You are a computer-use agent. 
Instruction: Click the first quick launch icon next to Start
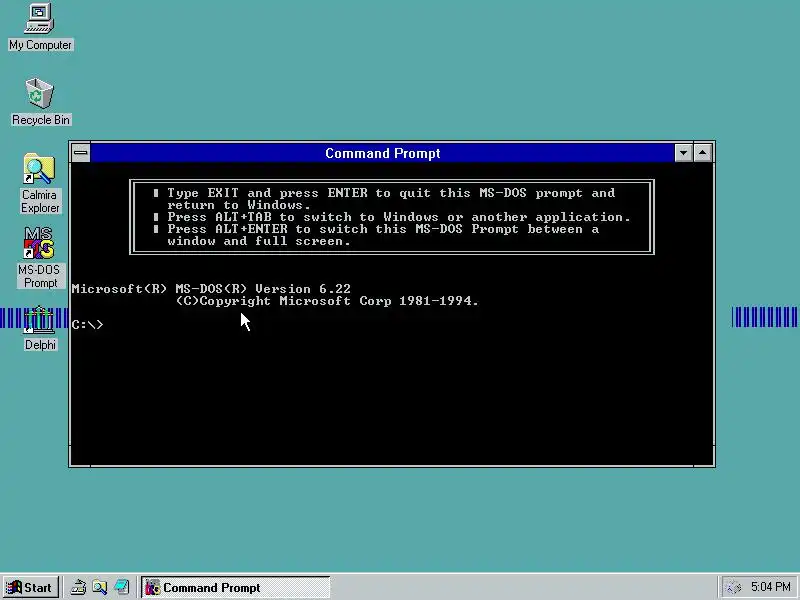coord(78,587)
